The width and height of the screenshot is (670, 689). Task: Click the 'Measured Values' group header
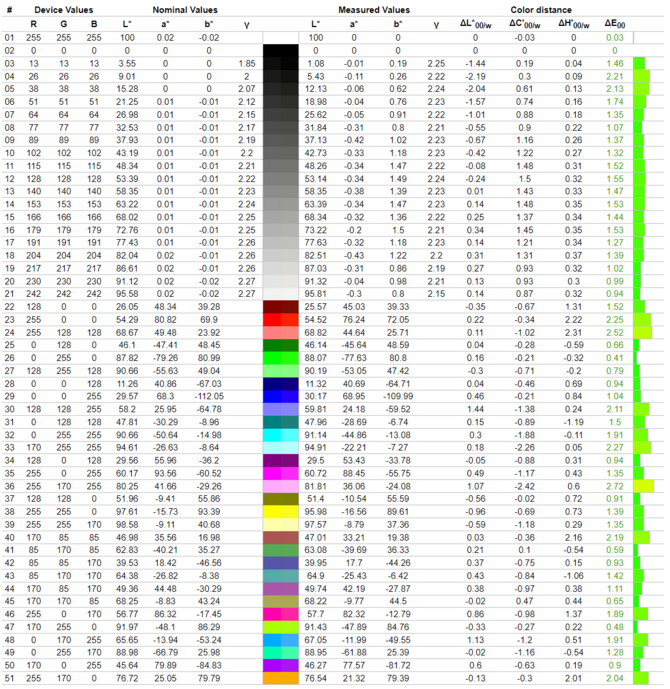(x=374, y=10)
